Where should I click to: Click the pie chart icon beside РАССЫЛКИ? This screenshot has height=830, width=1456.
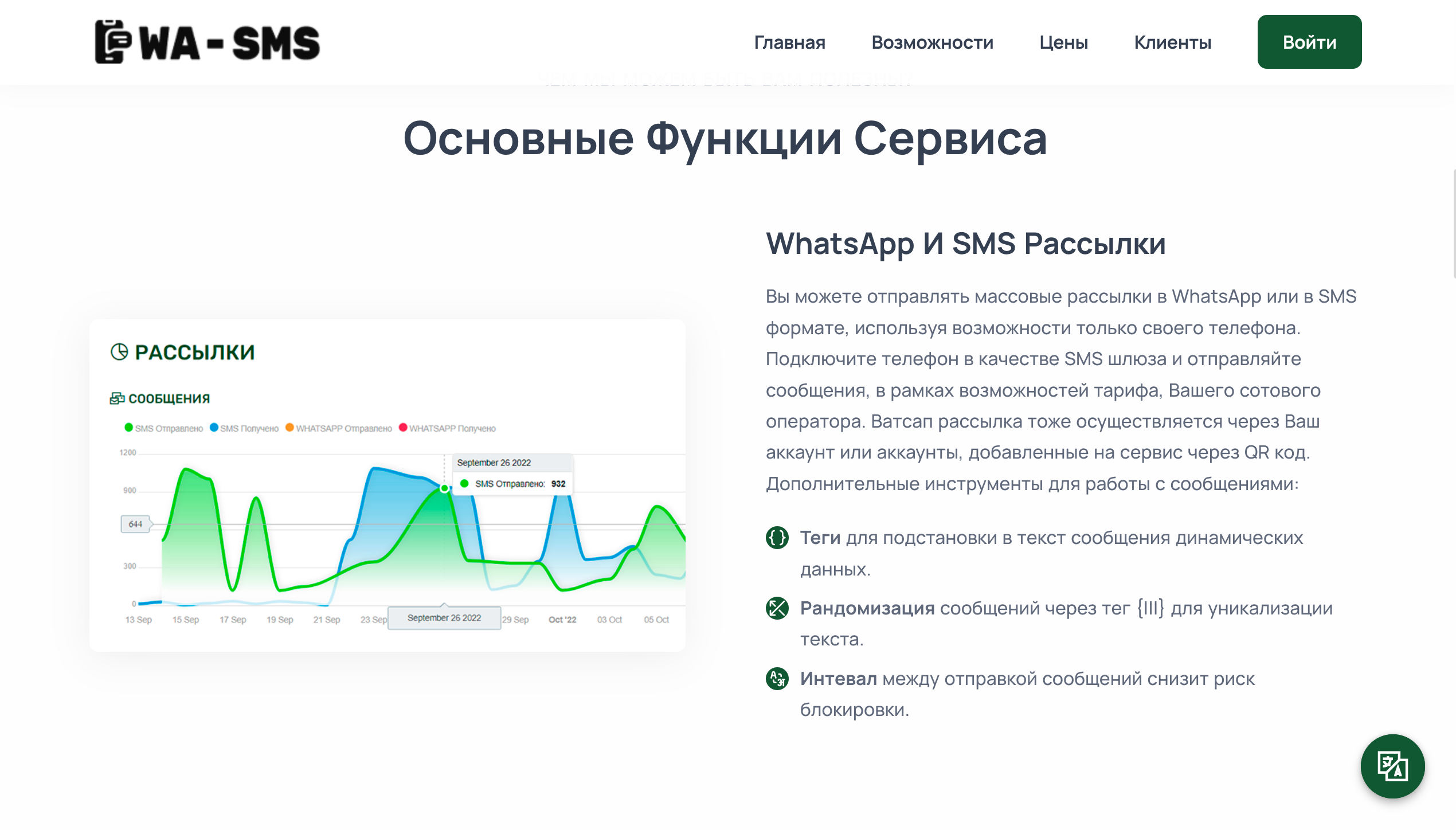[x=119, y=351]
